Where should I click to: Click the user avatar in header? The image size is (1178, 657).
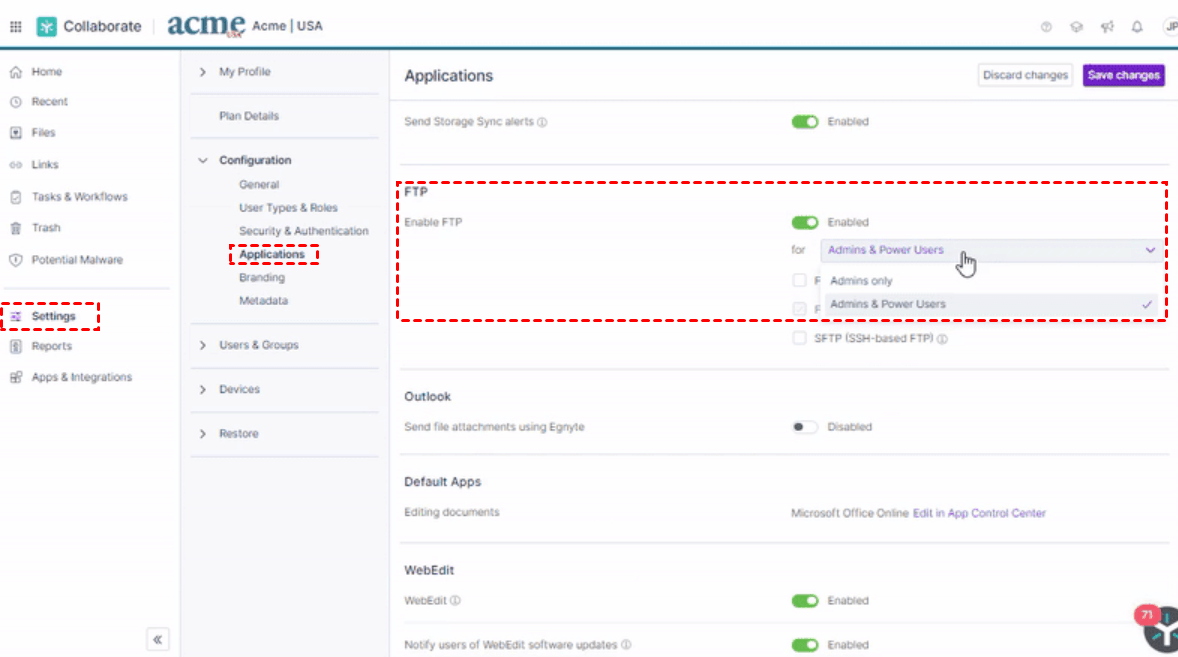1169,27
